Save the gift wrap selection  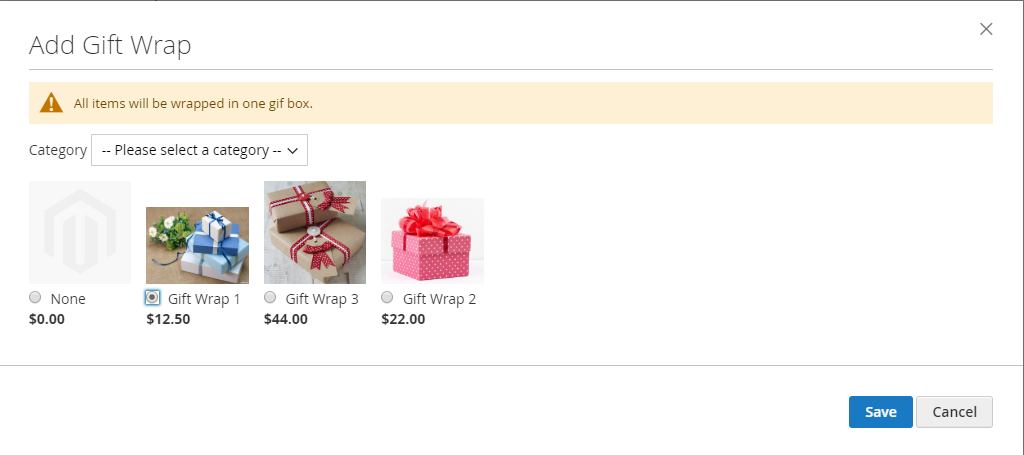coord(880,412)
